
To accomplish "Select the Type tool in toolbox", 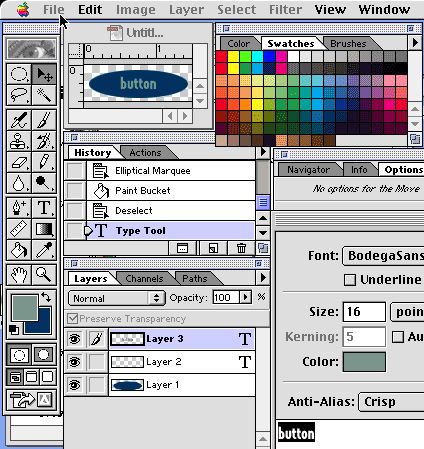I will (44, 208).
